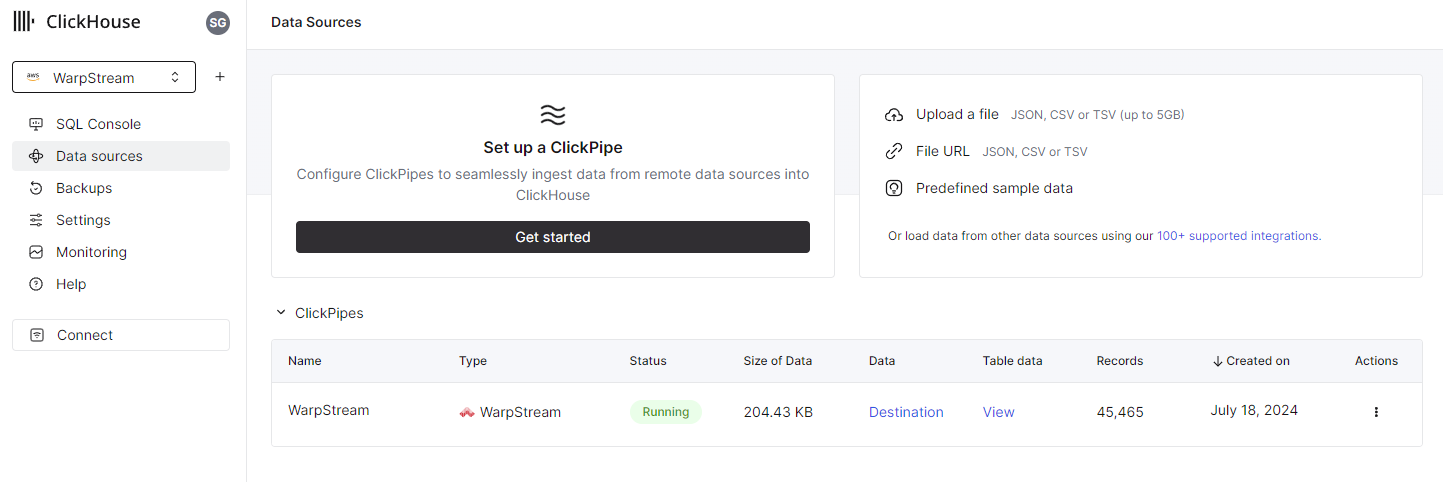Open SQL Console in the sidebar

(x=98, y=124)
